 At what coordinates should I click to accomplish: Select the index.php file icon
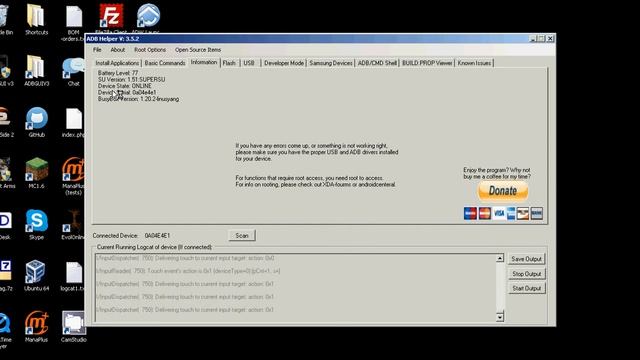74,122
